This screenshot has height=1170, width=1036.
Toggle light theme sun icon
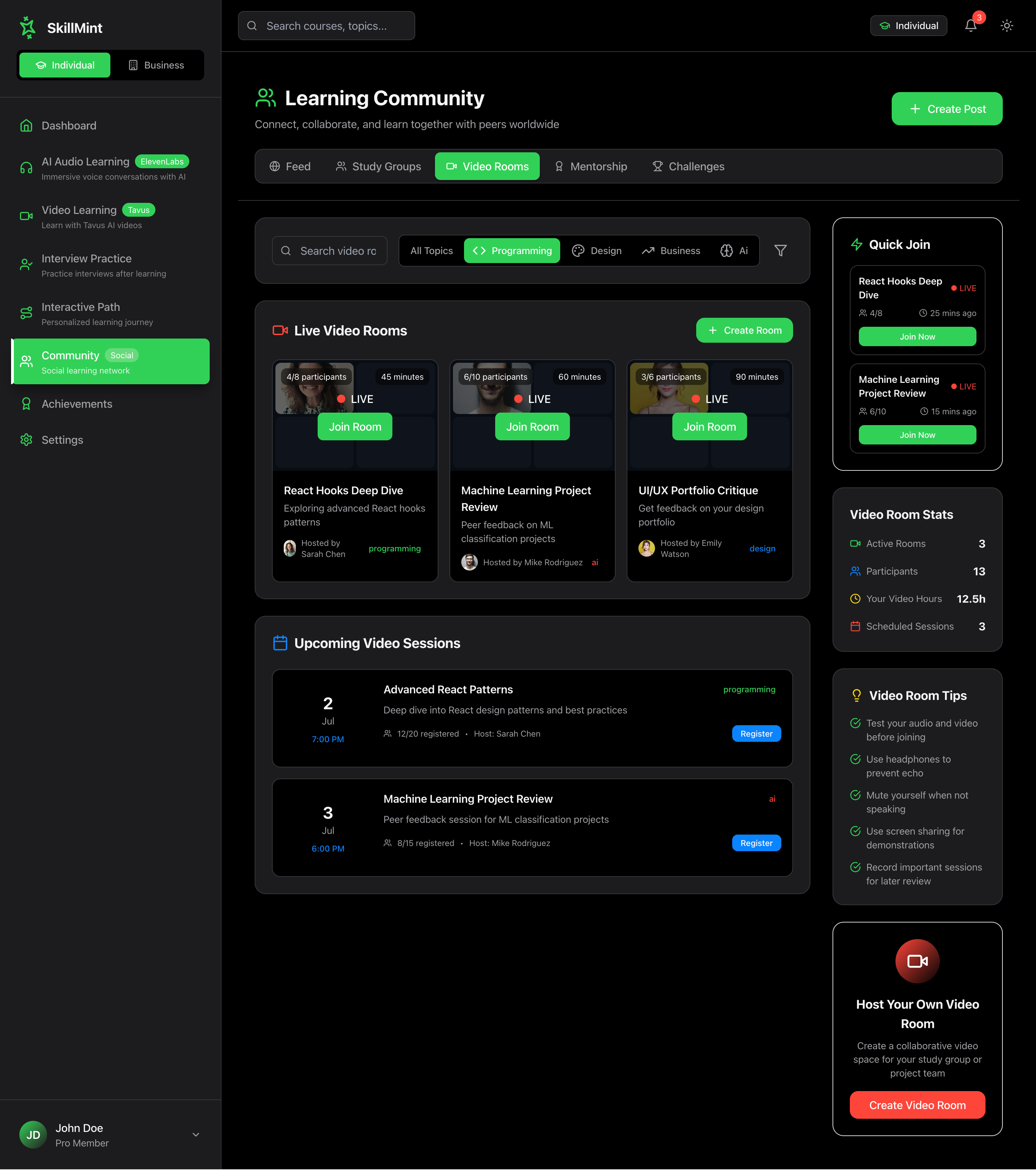[x=1006, y=26]
